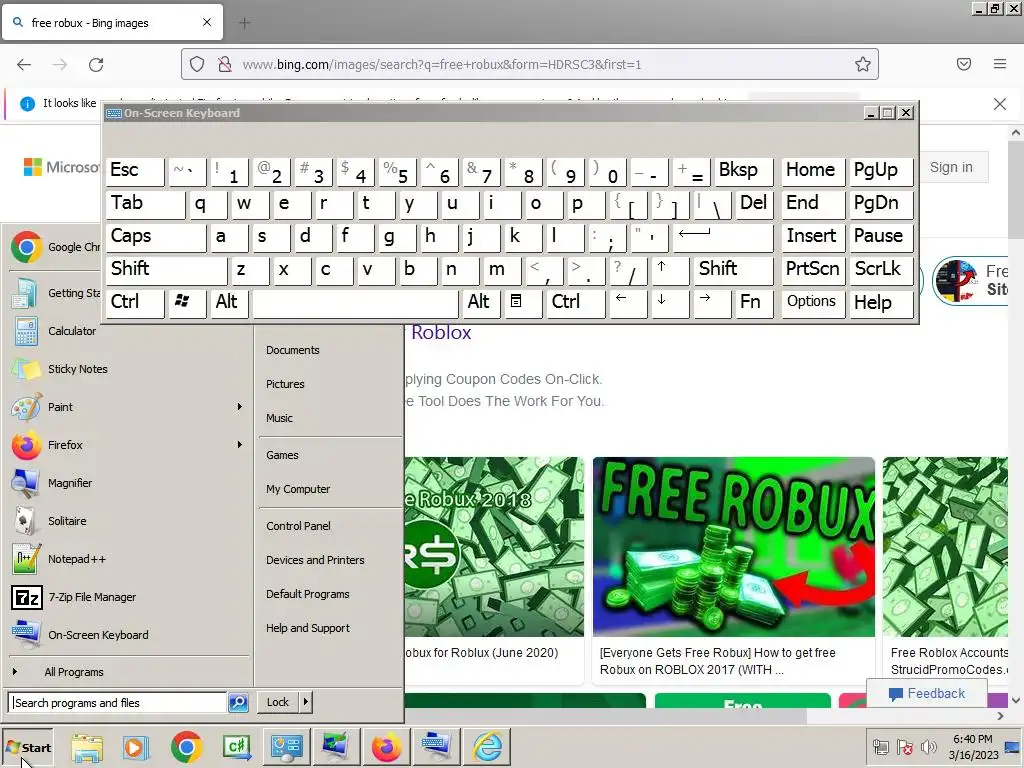Select the free robux Bing images tab
The image size is (1024, 768).
112,23
